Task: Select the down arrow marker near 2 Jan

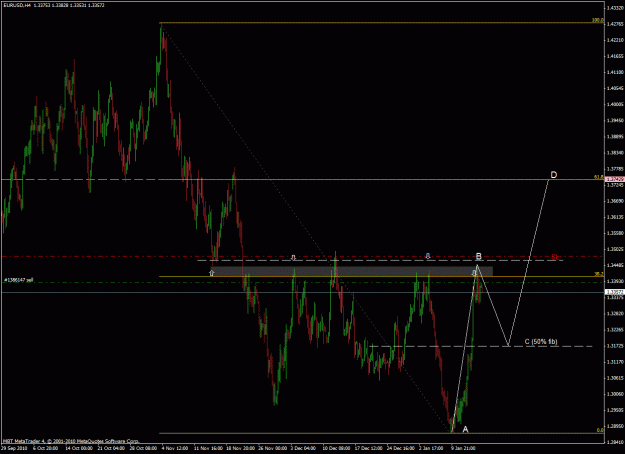Action: point(428,256)
